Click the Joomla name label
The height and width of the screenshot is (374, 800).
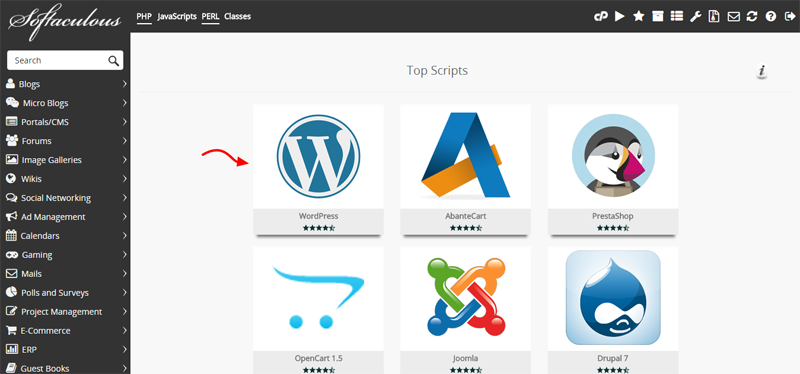(x=465, y=358)
